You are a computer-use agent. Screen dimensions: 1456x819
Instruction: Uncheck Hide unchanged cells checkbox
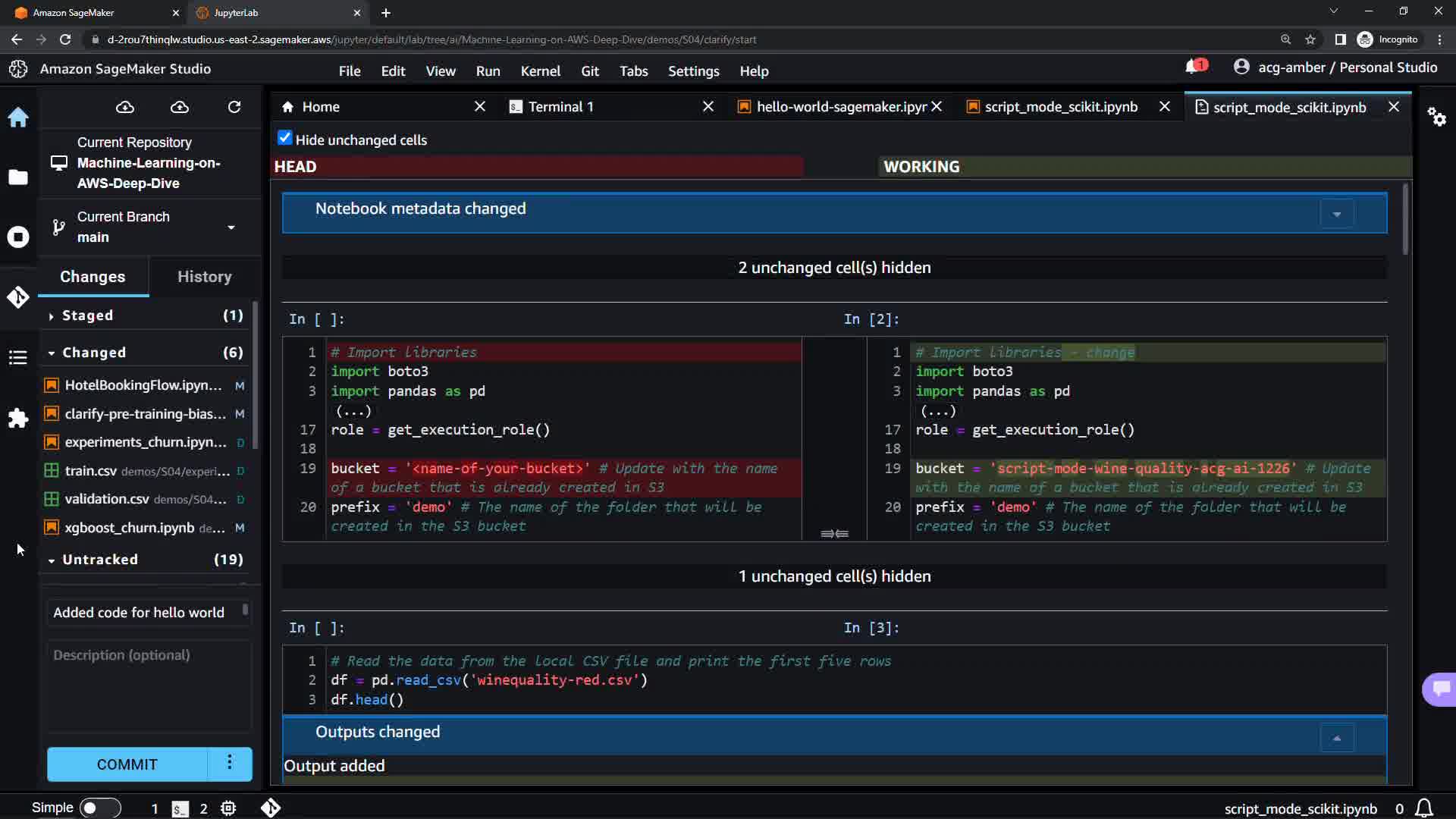285,138
